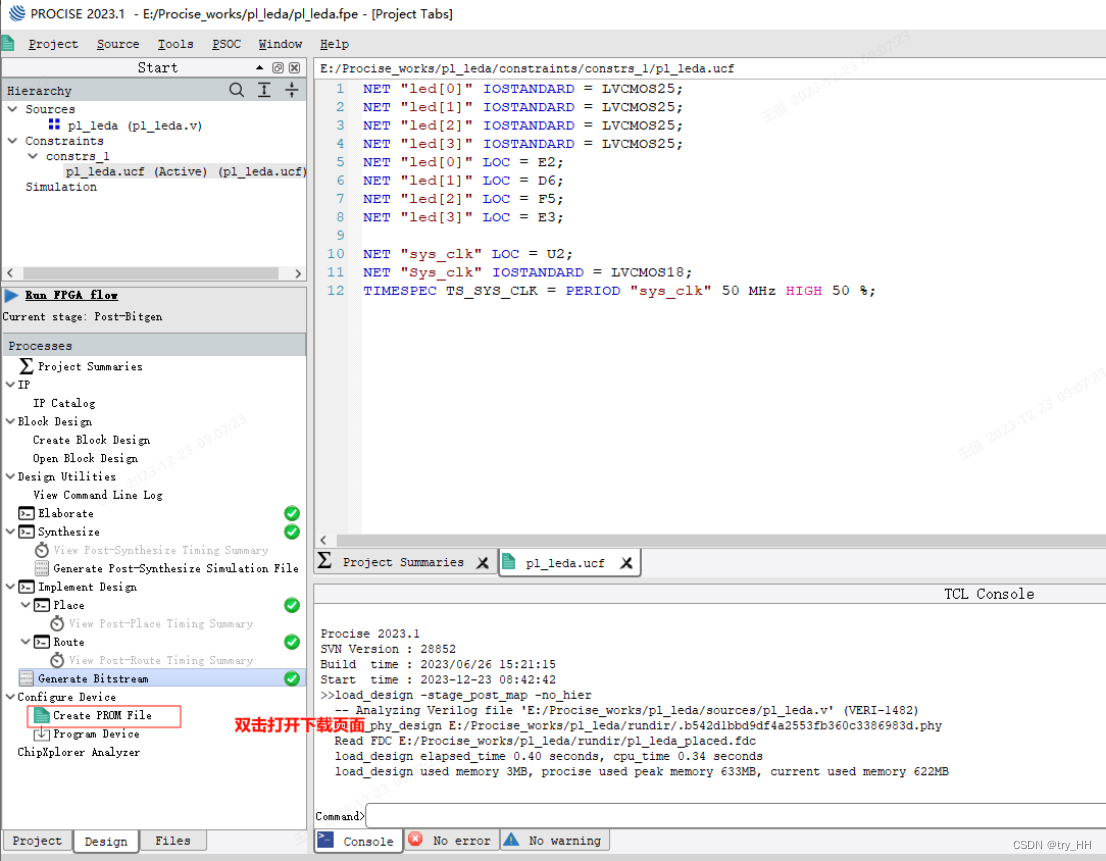This screenshot has width=1106, height=861.
Task: Select View Command Line Log
Action: coord(97,494)
